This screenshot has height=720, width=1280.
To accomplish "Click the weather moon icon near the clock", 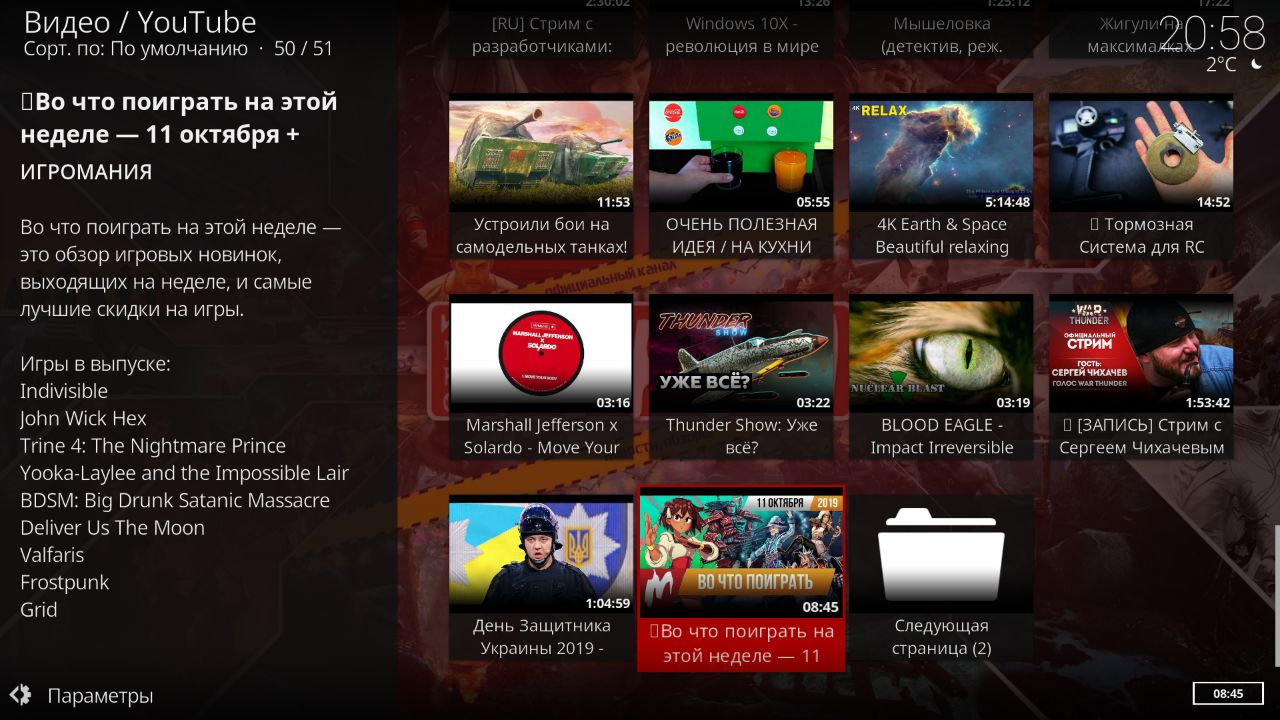I will [1256, 64].
